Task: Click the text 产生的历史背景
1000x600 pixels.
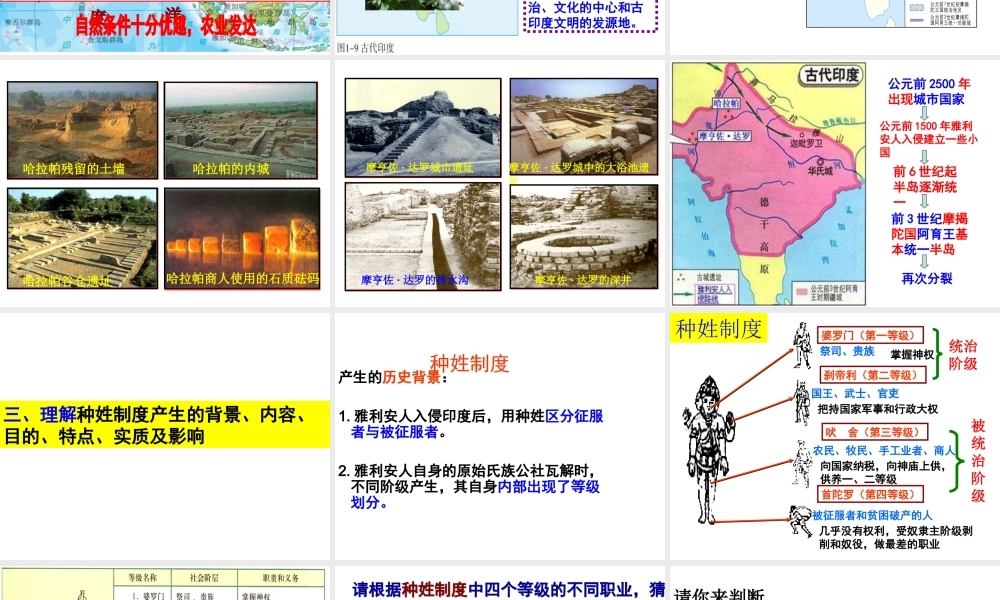Action: tap(392, 377)
